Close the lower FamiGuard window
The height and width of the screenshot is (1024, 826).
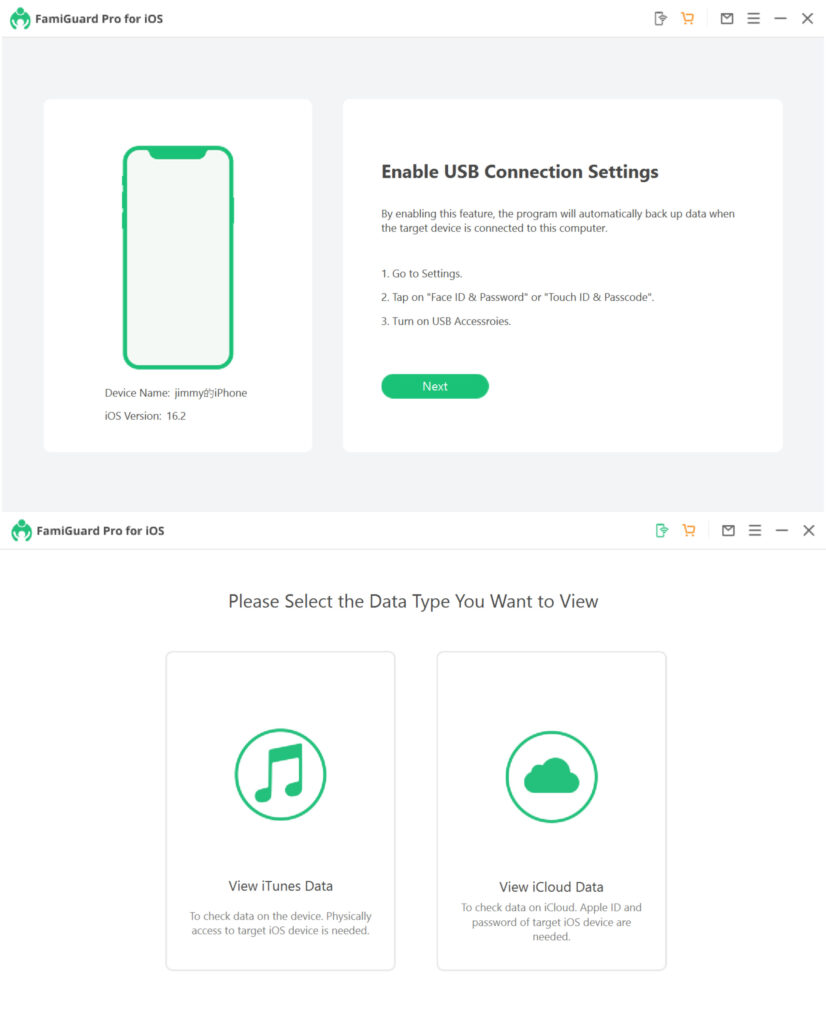[x=809, y=530]
